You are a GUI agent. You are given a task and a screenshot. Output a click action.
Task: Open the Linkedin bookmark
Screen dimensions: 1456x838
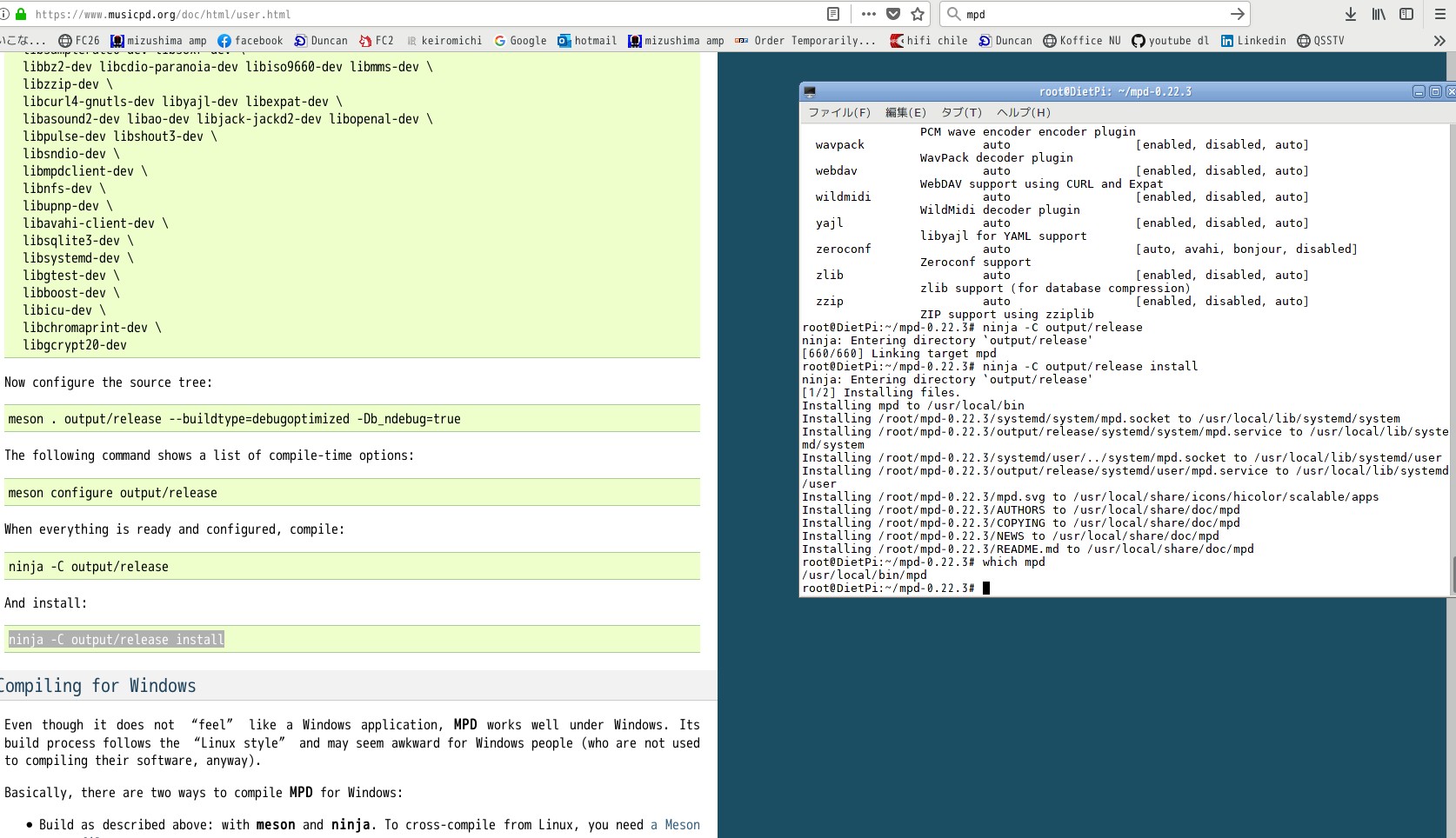pos(1252,41)
